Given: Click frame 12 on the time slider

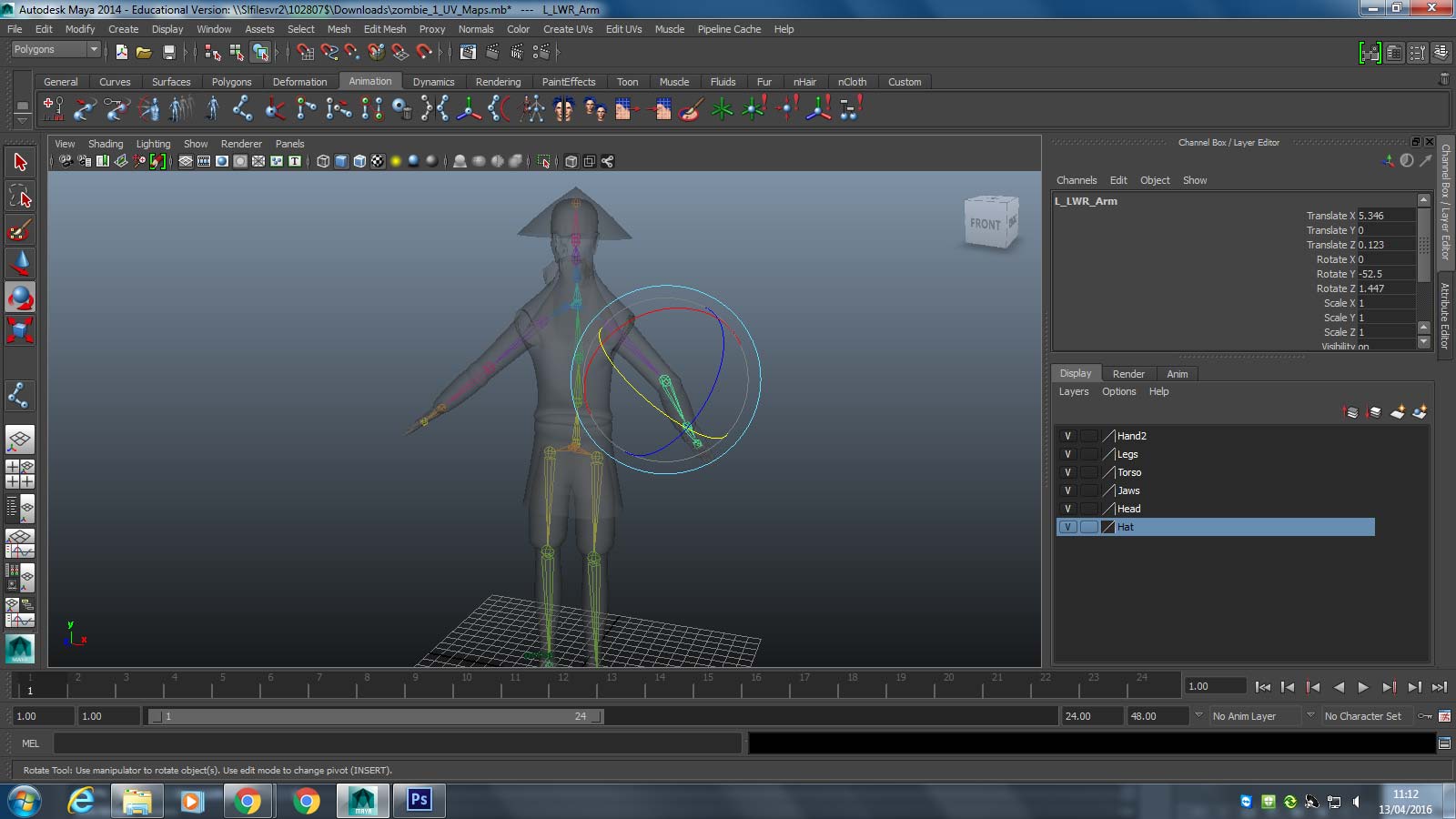Looking at the screenshot, I should [561, 684].
